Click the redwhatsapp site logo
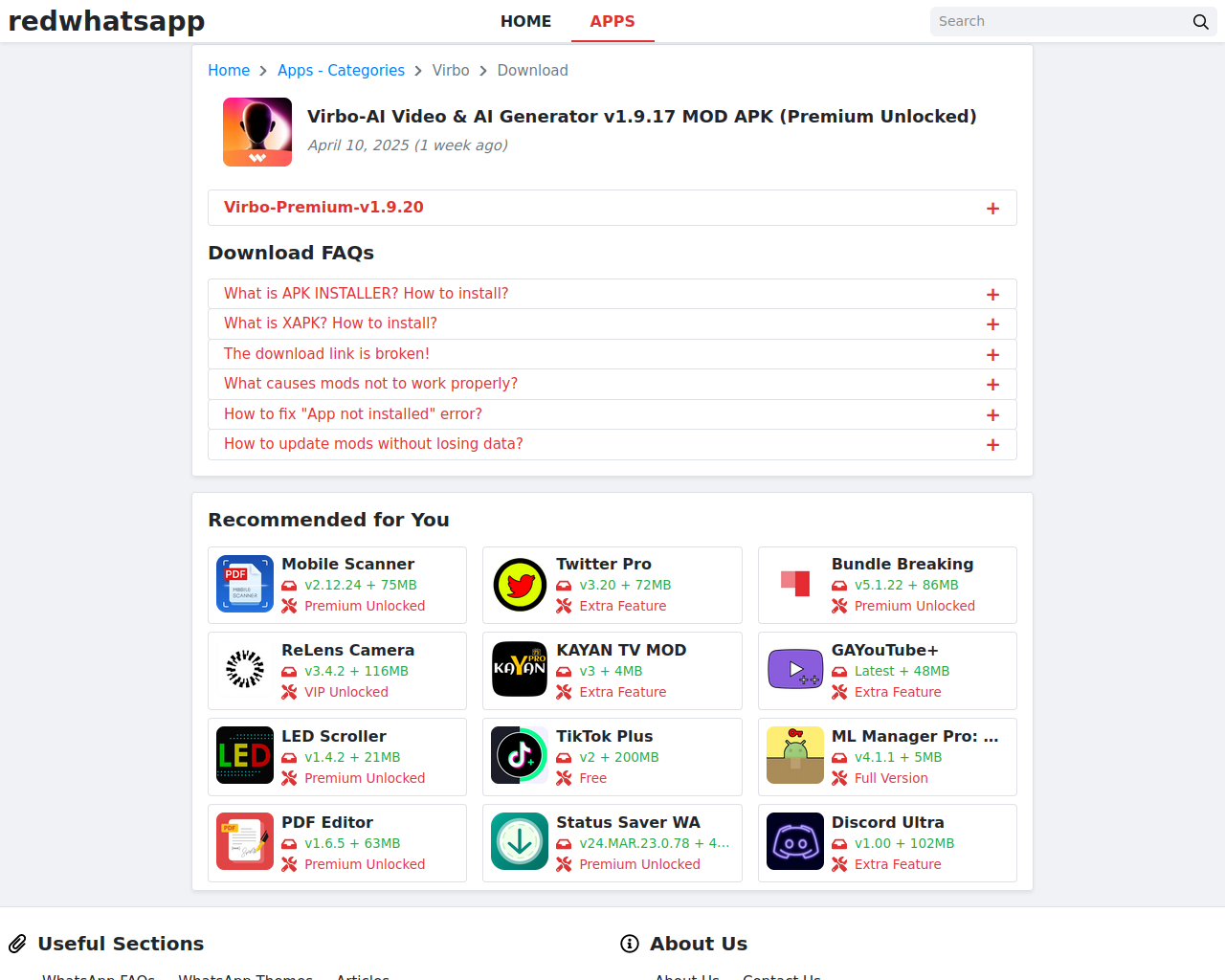Viewport: 1225px width, 980px height. (x=106, y=21)
